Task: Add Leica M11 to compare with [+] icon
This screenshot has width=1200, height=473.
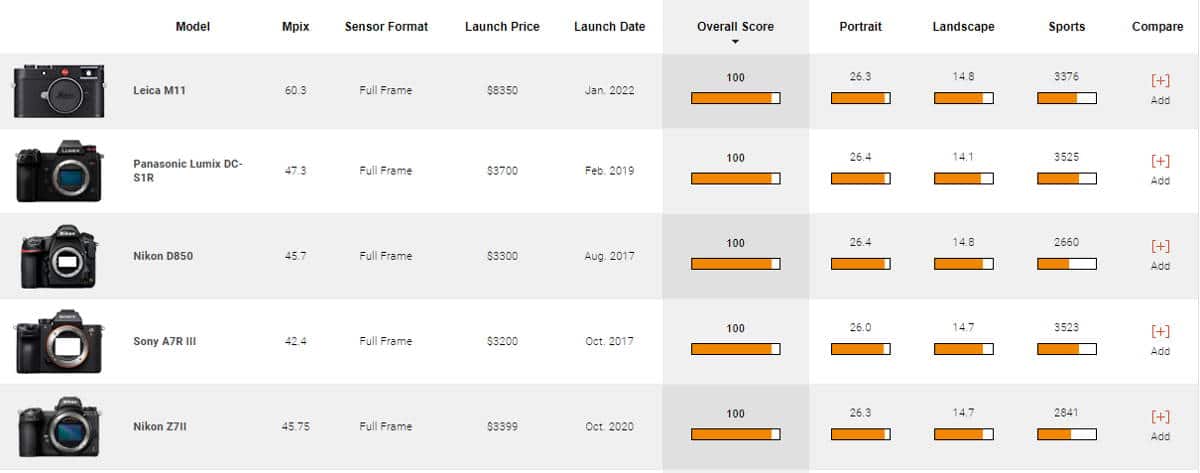Action: tap(1160, 89)
